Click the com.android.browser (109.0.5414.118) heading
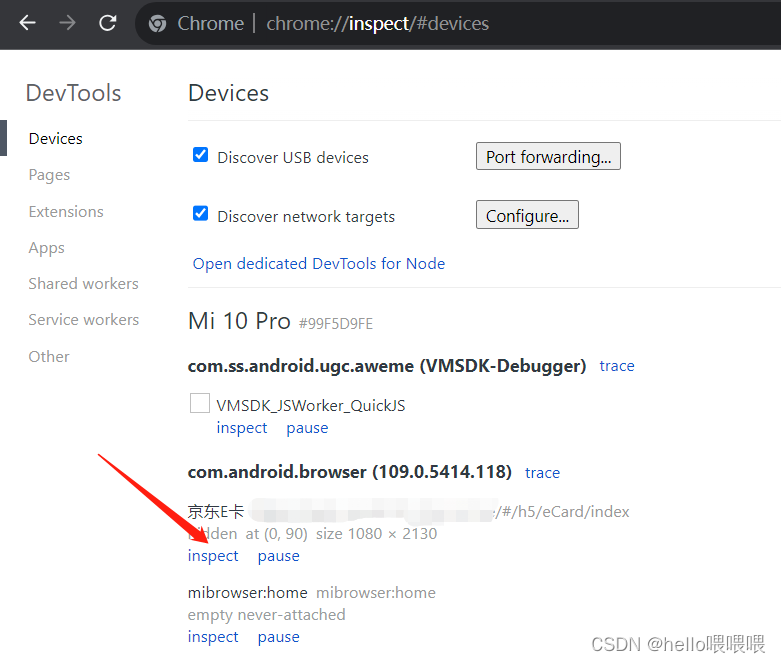Image resolution: width=781 pixels, height=663 pixels. tap(350, 472)
